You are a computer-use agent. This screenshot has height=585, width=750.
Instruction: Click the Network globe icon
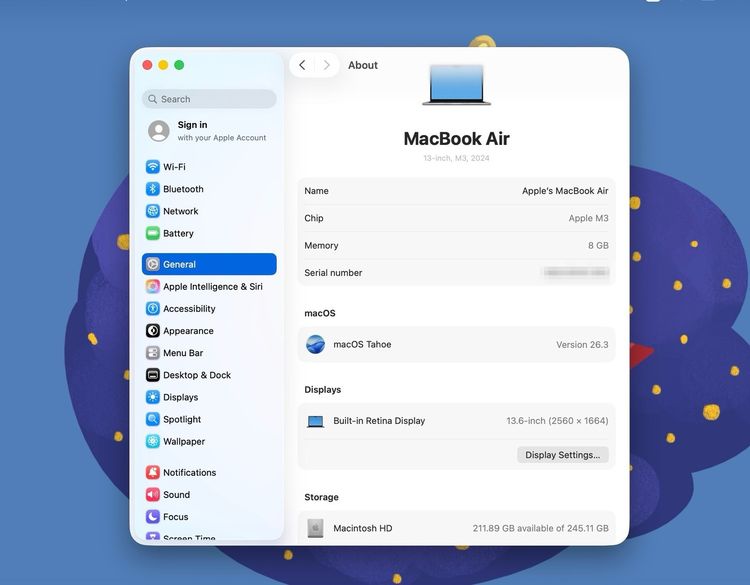[153, 211]
